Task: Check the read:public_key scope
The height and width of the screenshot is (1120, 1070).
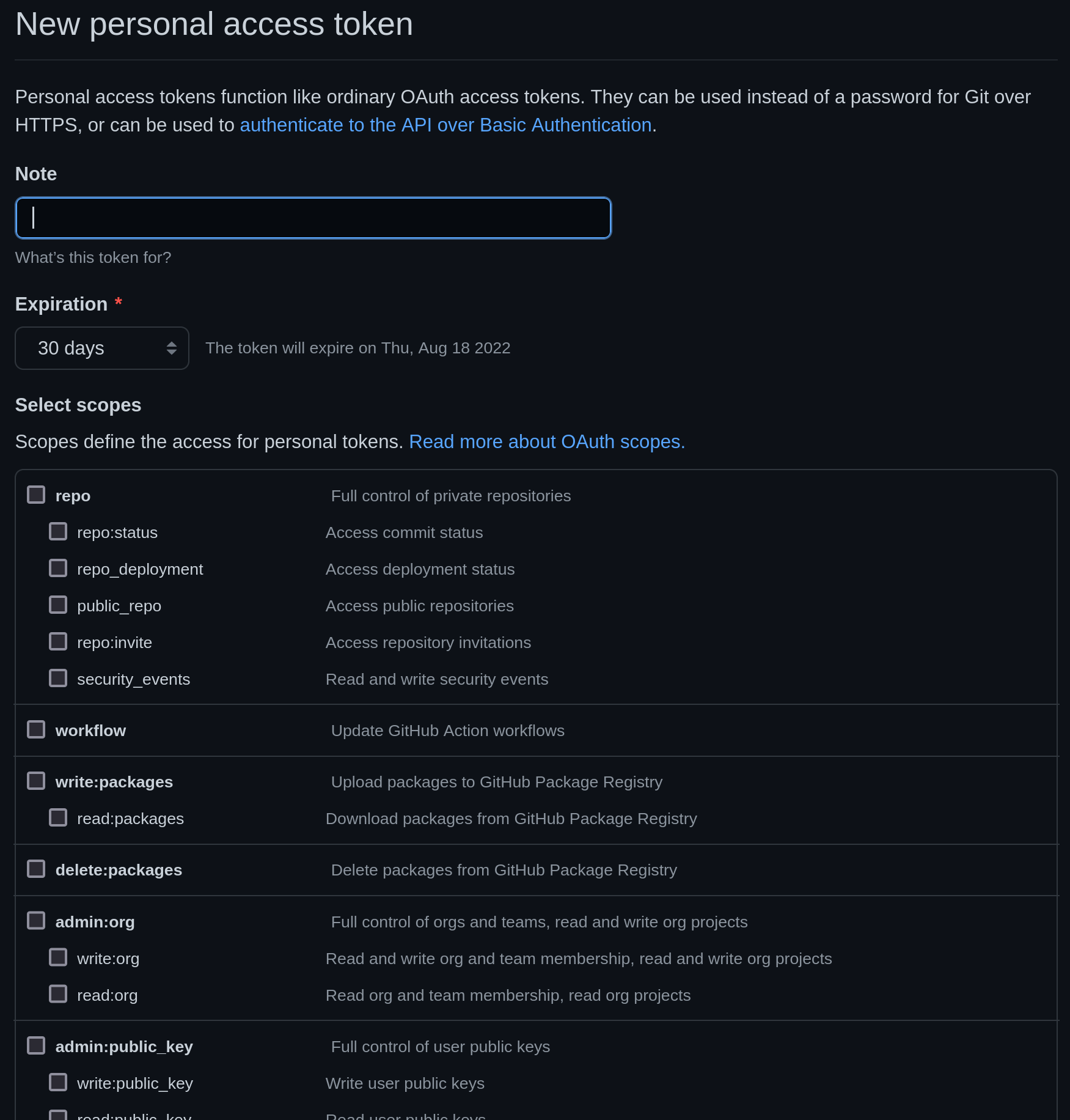Action: pos(58,1115)
